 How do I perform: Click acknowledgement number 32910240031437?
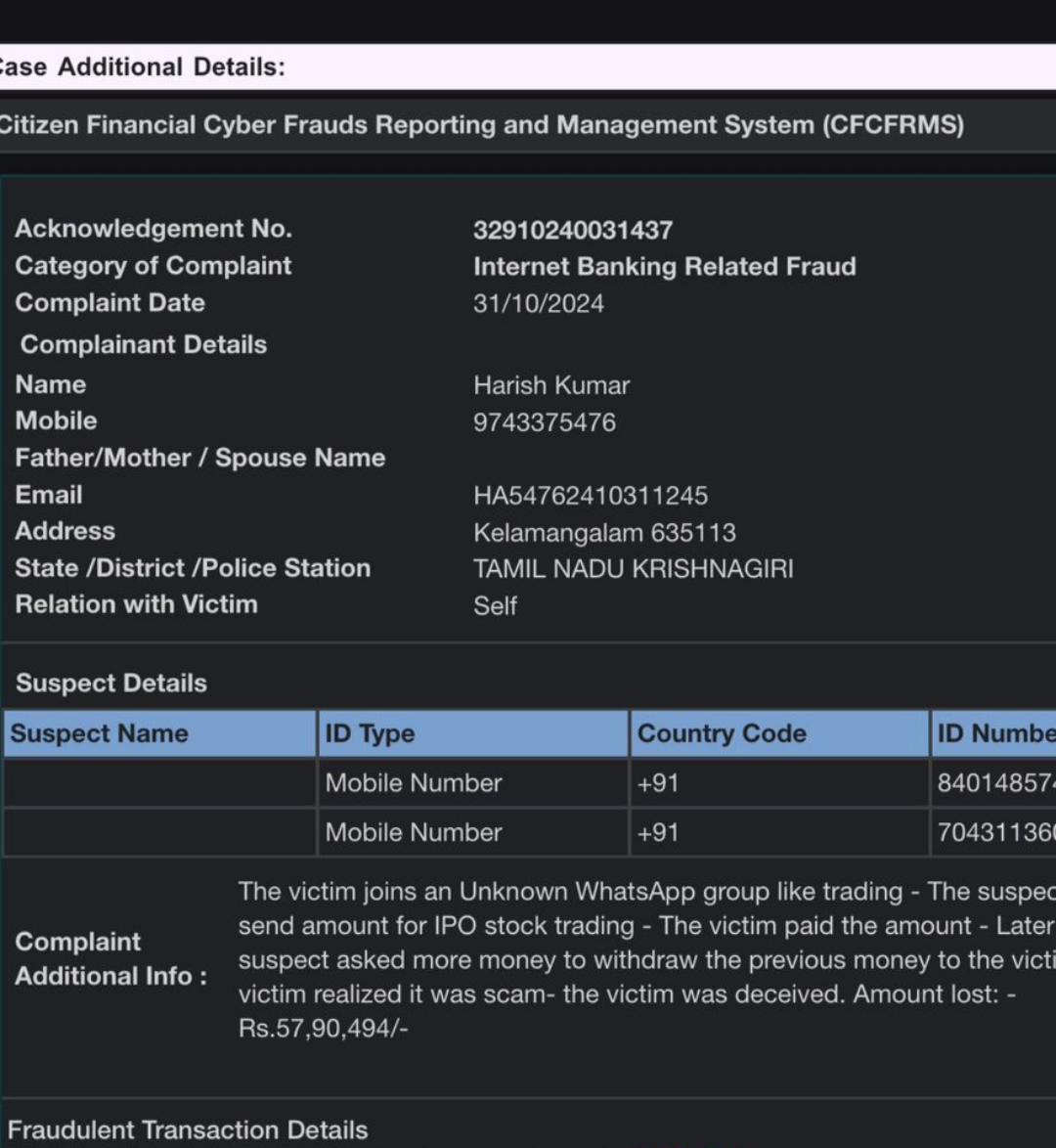[x=572, y=231]
